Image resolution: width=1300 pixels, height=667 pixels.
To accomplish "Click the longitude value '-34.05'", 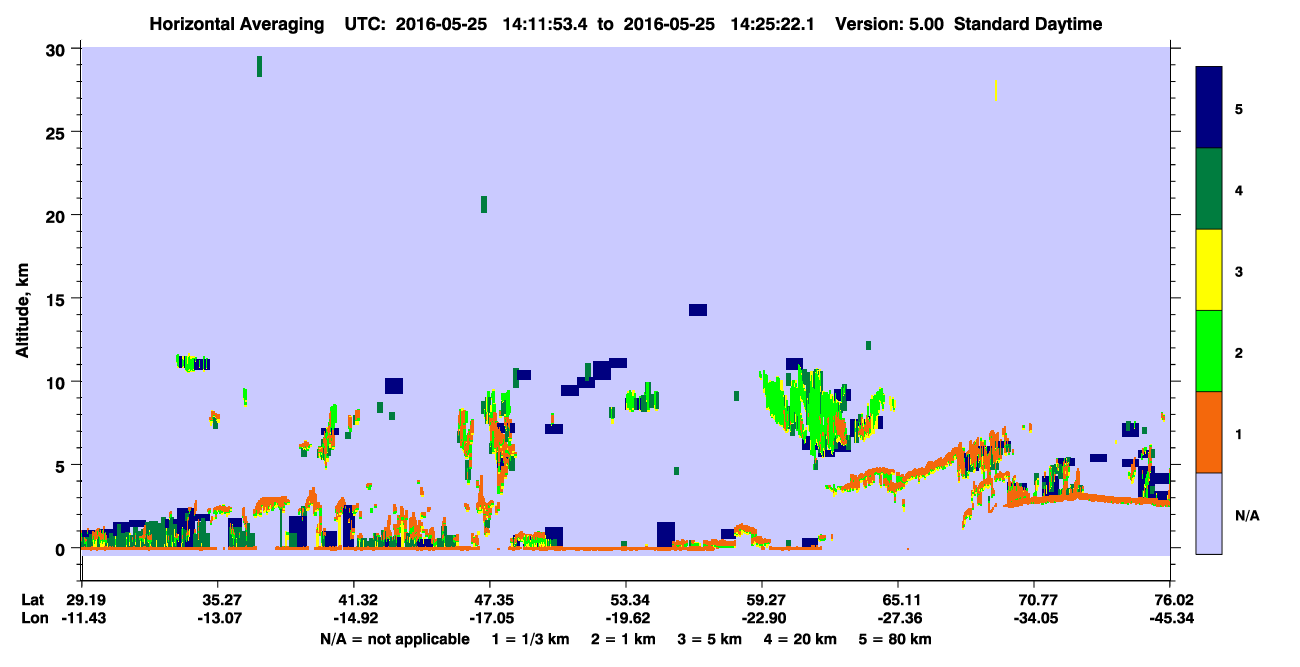I will [x=1034, y=618].
